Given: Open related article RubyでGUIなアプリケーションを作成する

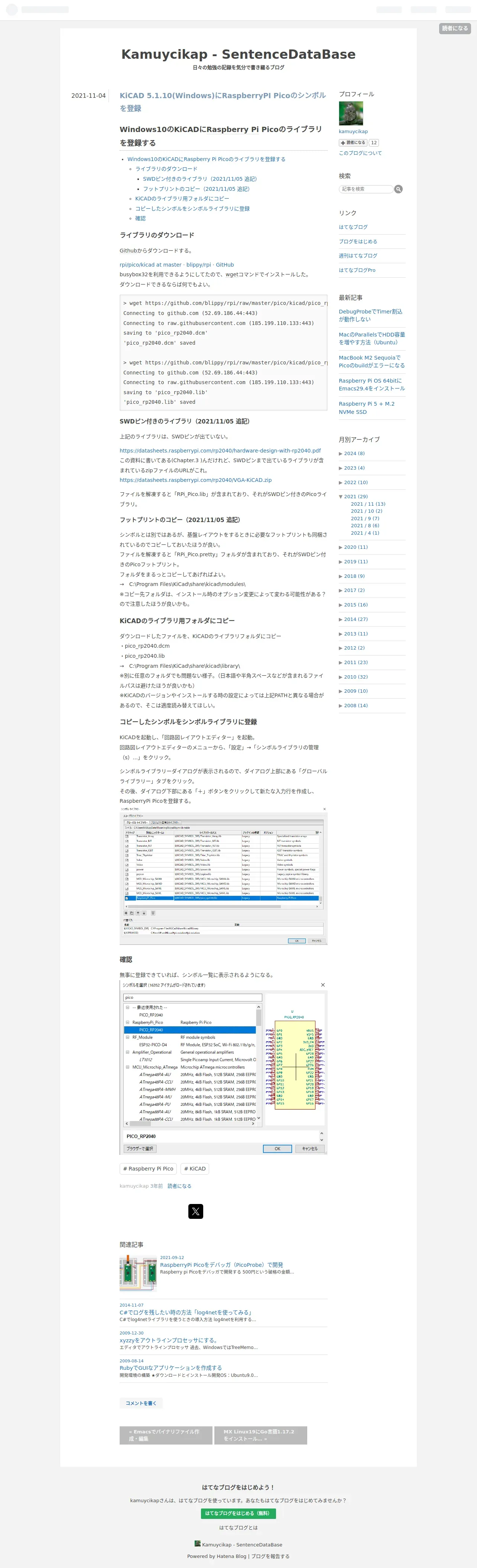Looking at the screenshot, I should tap(171, 1368).
